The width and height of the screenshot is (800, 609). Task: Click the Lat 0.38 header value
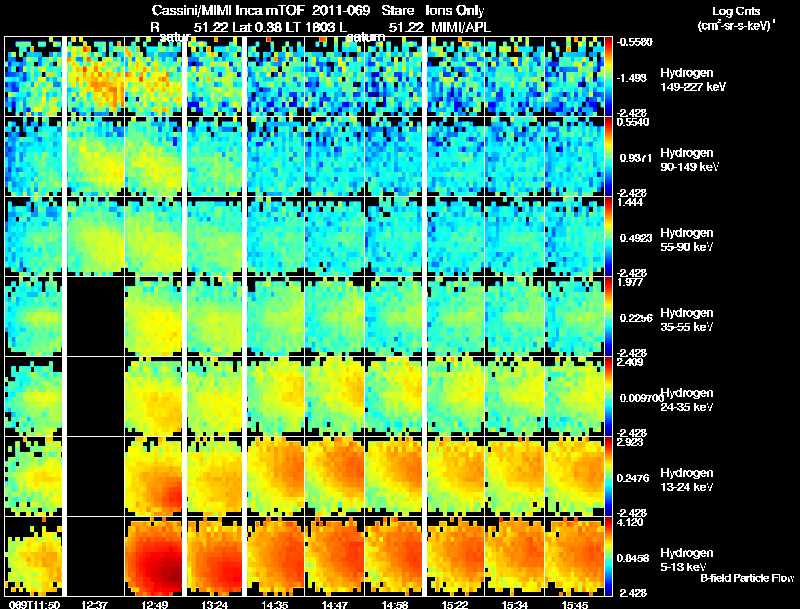[257, 27]
